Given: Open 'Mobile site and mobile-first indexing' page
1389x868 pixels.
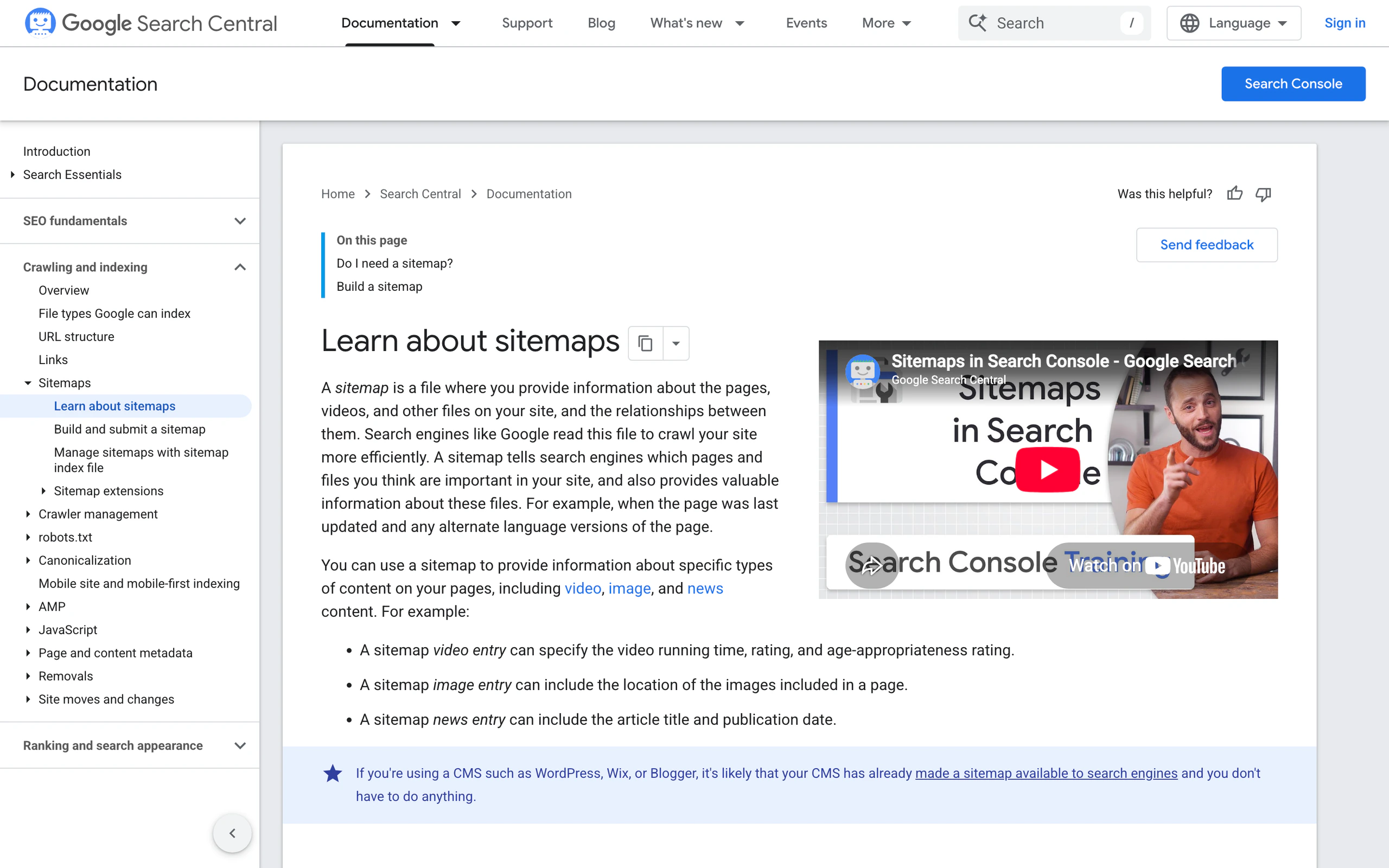Looking at the screenshot, I should click(139, 583).
